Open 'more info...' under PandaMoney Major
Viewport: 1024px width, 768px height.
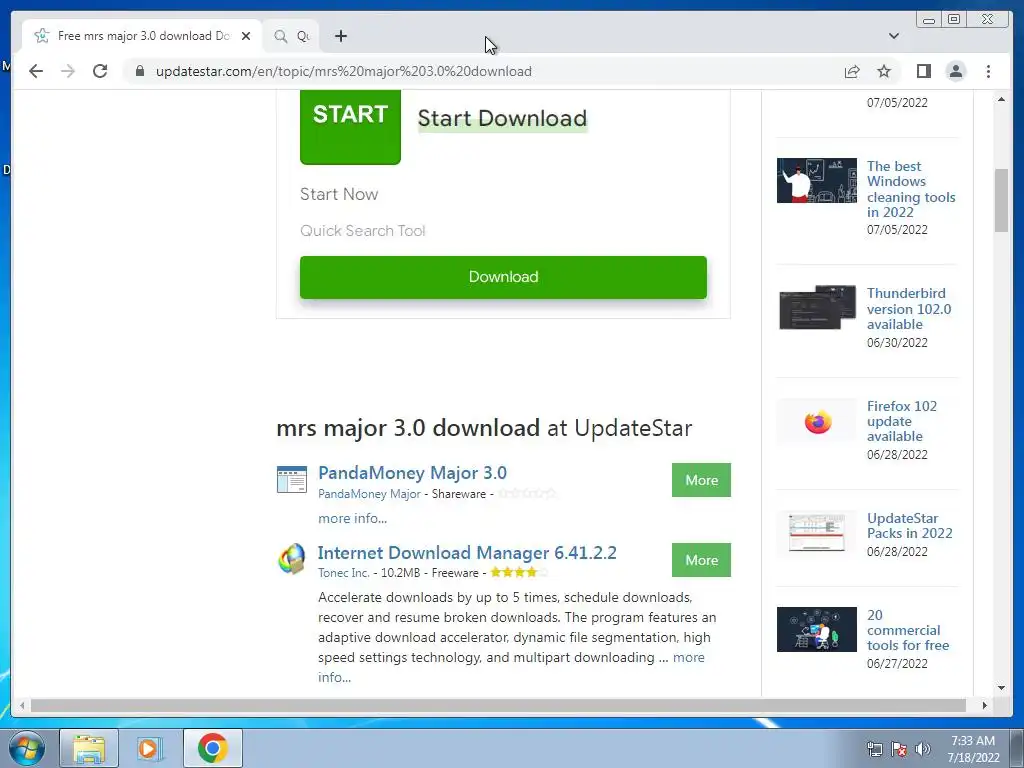(x=352, y=519)
